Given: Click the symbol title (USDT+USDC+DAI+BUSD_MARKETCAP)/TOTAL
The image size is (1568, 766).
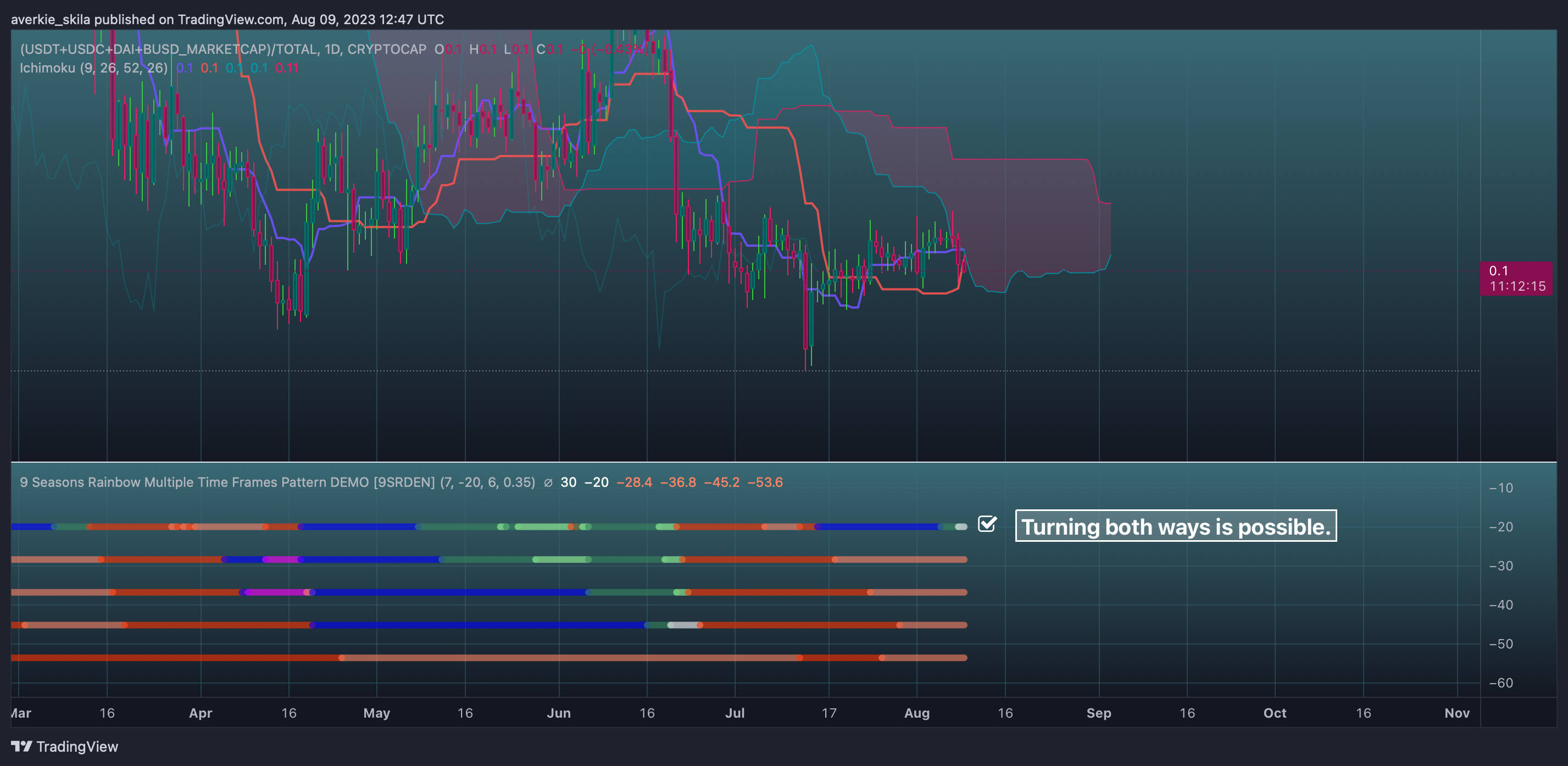Looking at the screenshot, I should [169, 49].
